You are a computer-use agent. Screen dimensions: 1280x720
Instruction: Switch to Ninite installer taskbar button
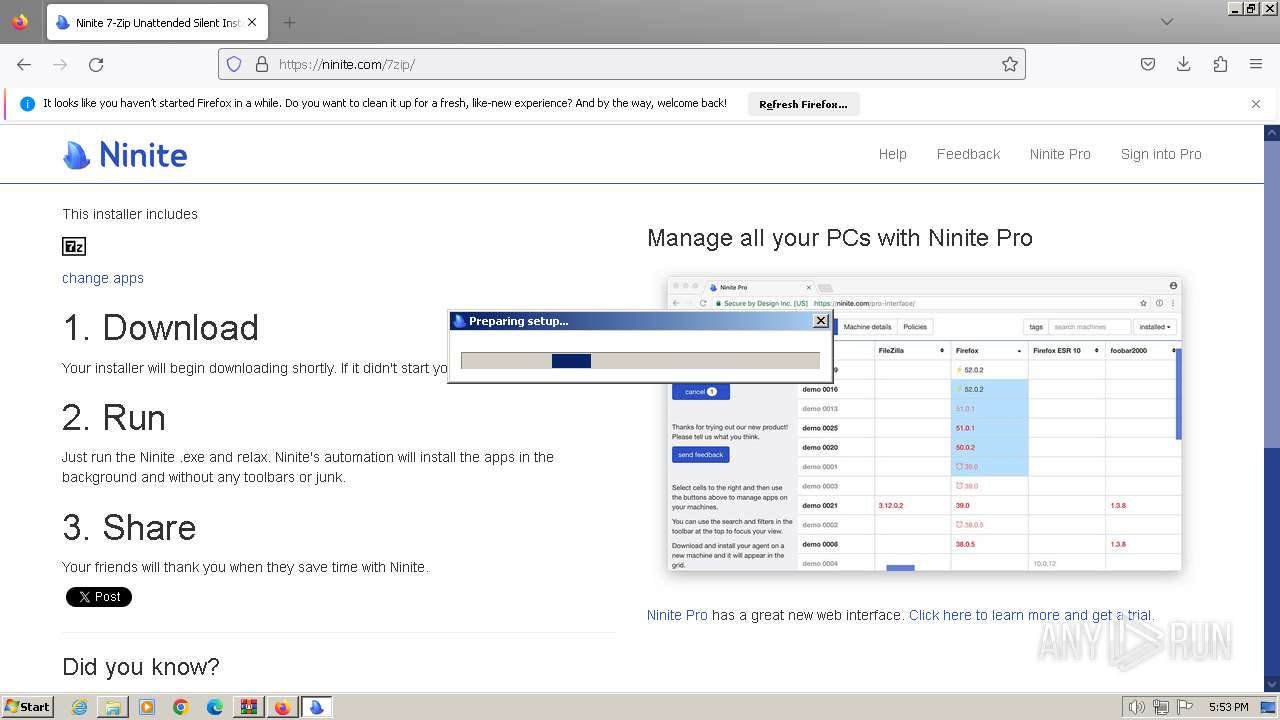coord(317,707)
